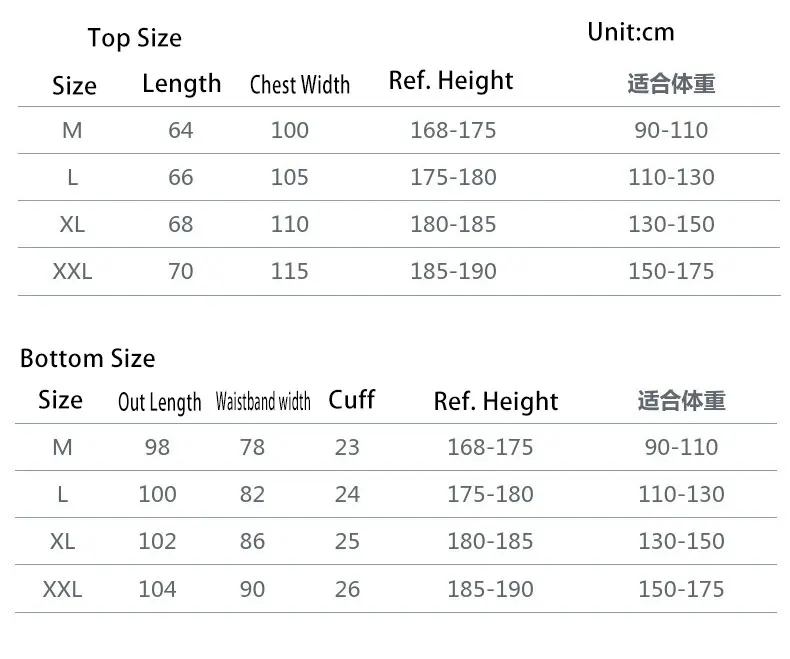The height and width of the screenshot is (659, 790).
Task: Click waistband width value 82
Action: pyautogui.click(x=252, y=494)
